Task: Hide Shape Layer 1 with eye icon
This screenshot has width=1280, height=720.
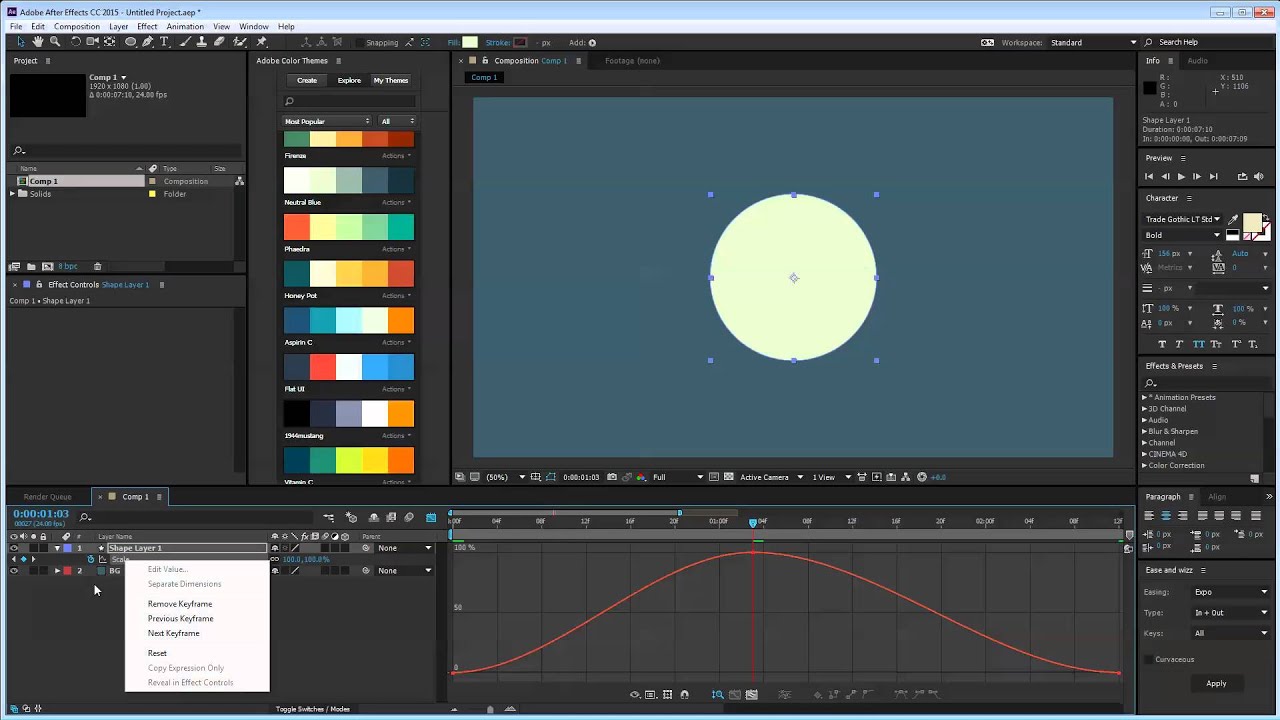Action: (x=14, y=548)
